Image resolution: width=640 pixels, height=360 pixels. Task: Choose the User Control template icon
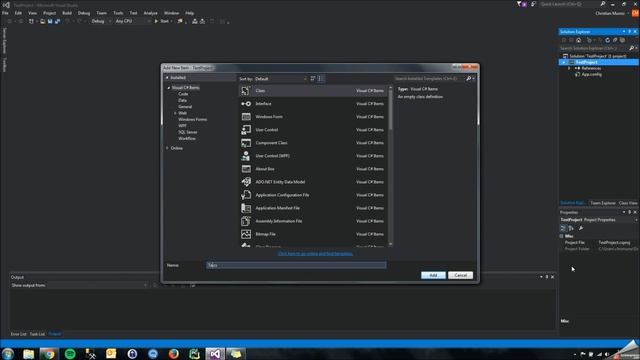246,130
